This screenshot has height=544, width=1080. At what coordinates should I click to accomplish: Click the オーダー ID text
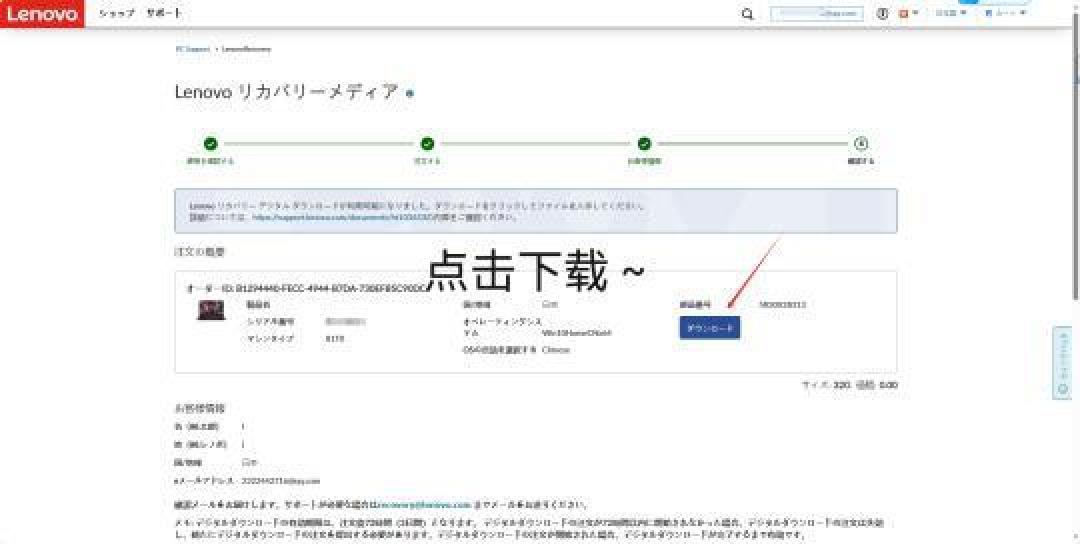[x=307, y=288]
